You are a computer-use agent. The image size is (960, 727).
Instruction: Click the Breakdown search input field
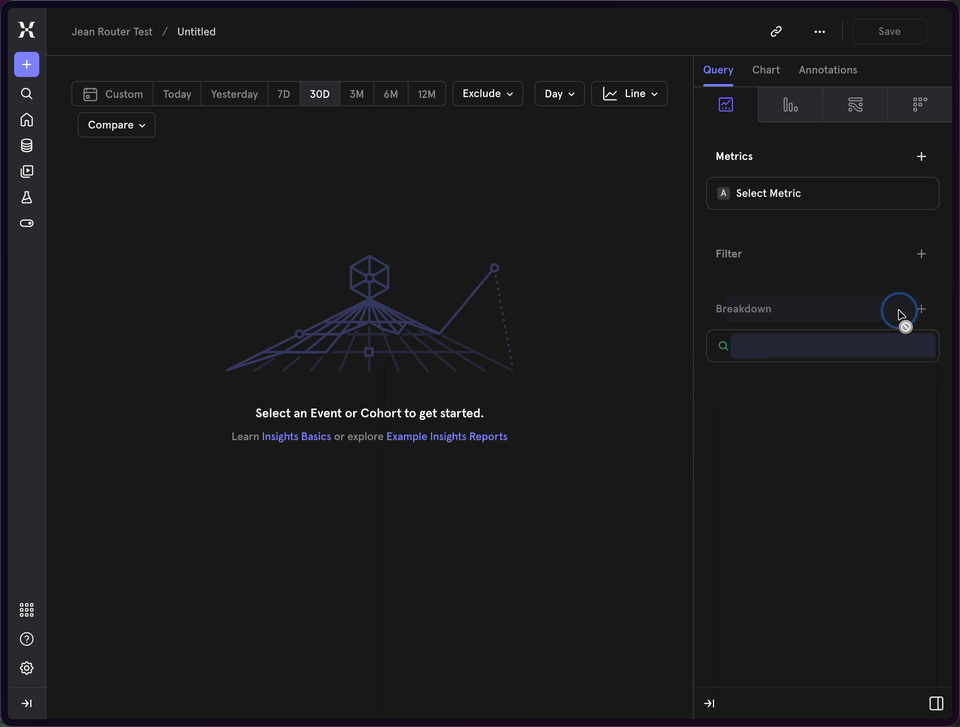click(x=832, y=346)
